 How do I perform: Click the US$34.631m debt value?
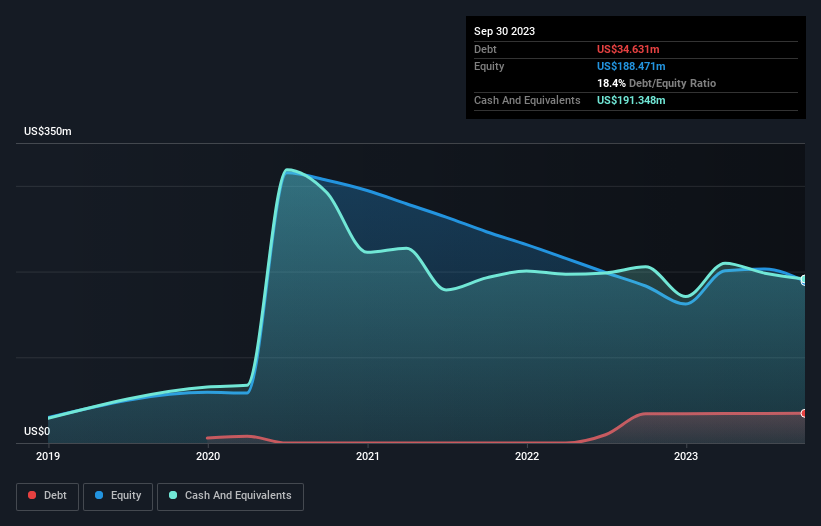[x=628, y=49]
